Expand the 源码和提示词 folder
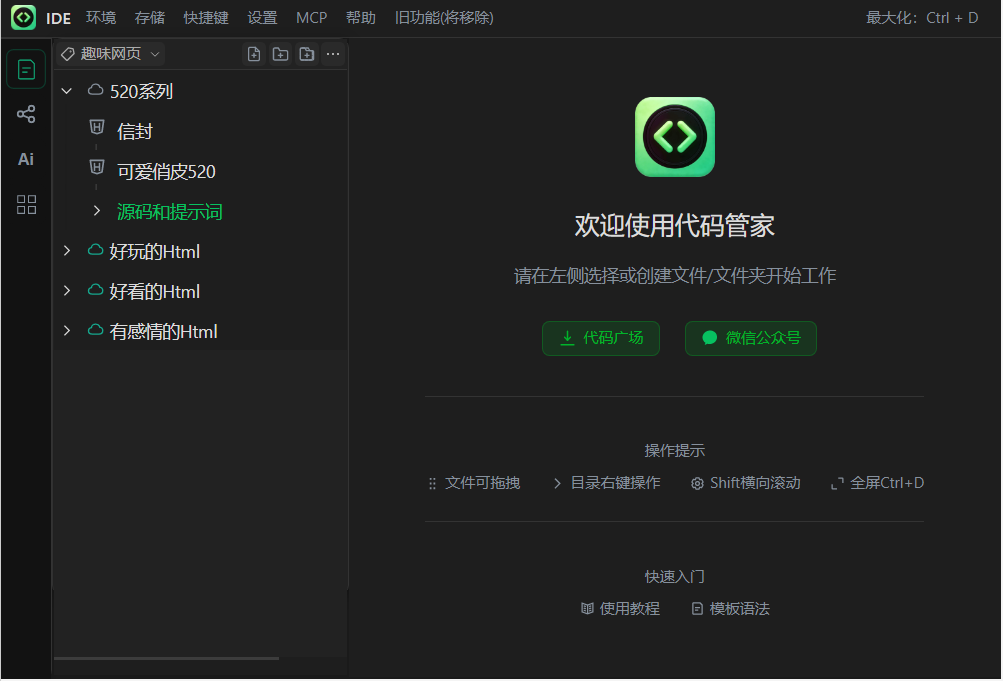The image size is (1003, 681). 97,211
